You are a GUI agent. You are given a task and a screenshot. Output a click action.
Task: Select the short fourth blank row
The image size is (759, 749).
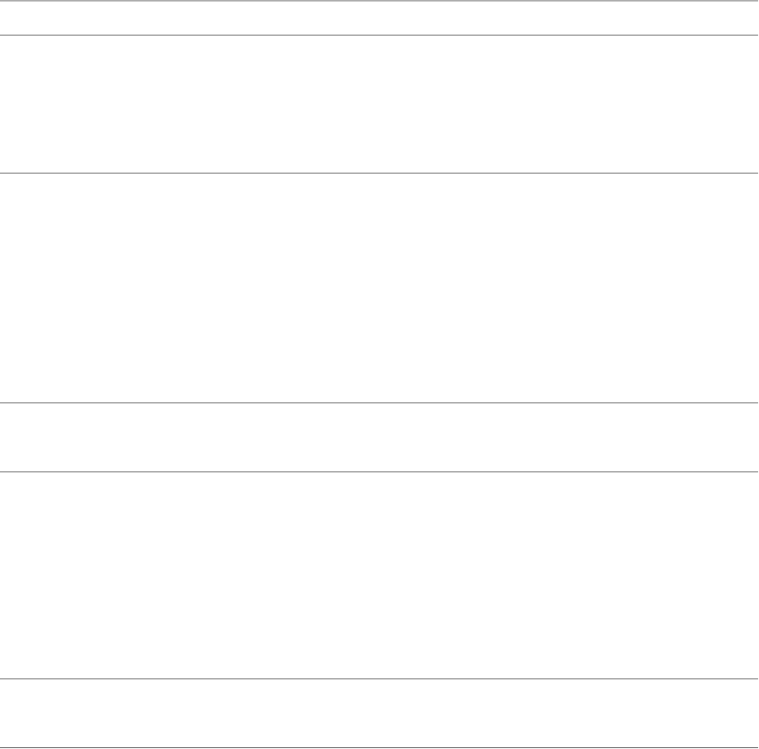[379, 437]
